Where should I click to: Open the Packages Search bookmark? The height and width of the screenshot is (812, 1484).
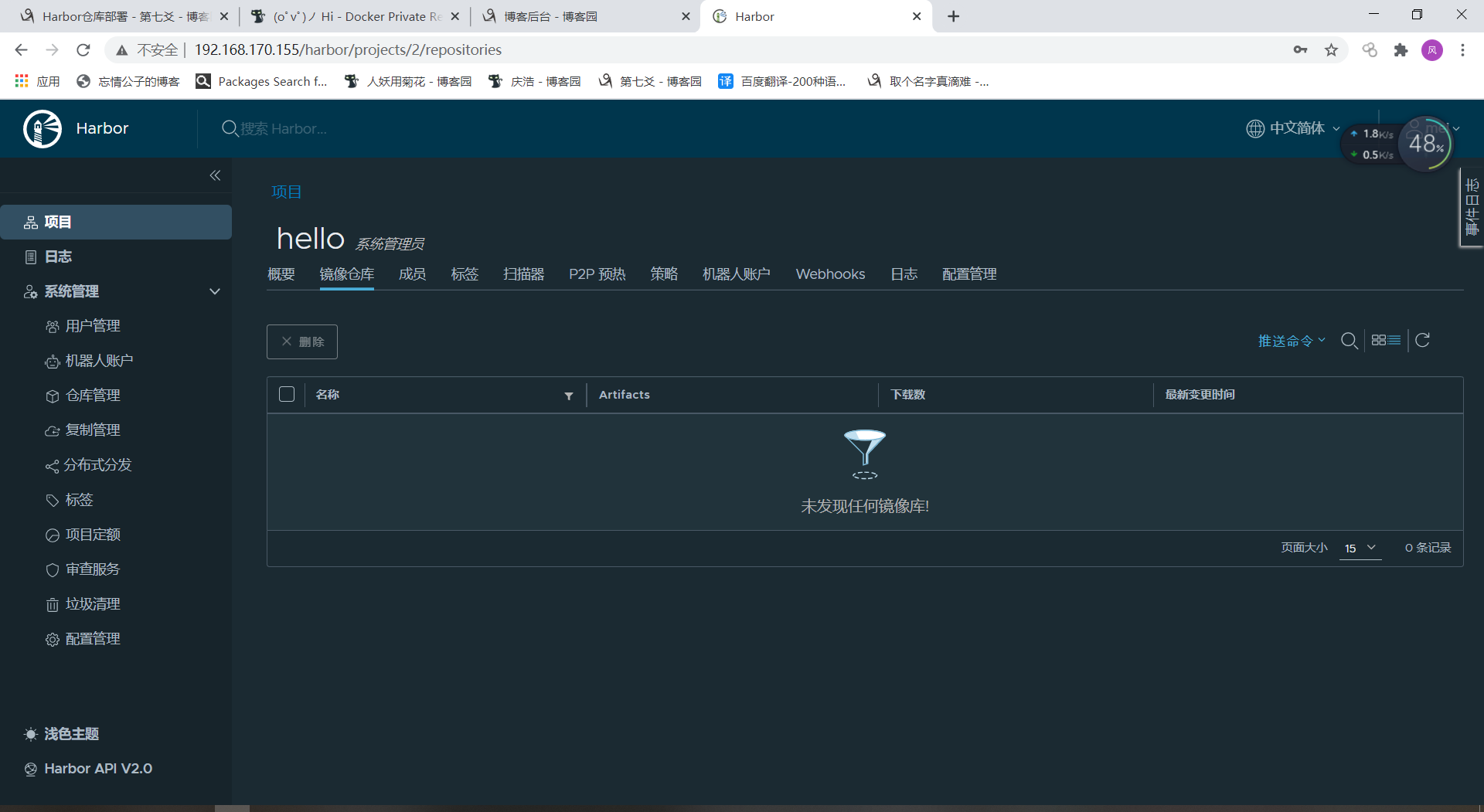(263, 81)
